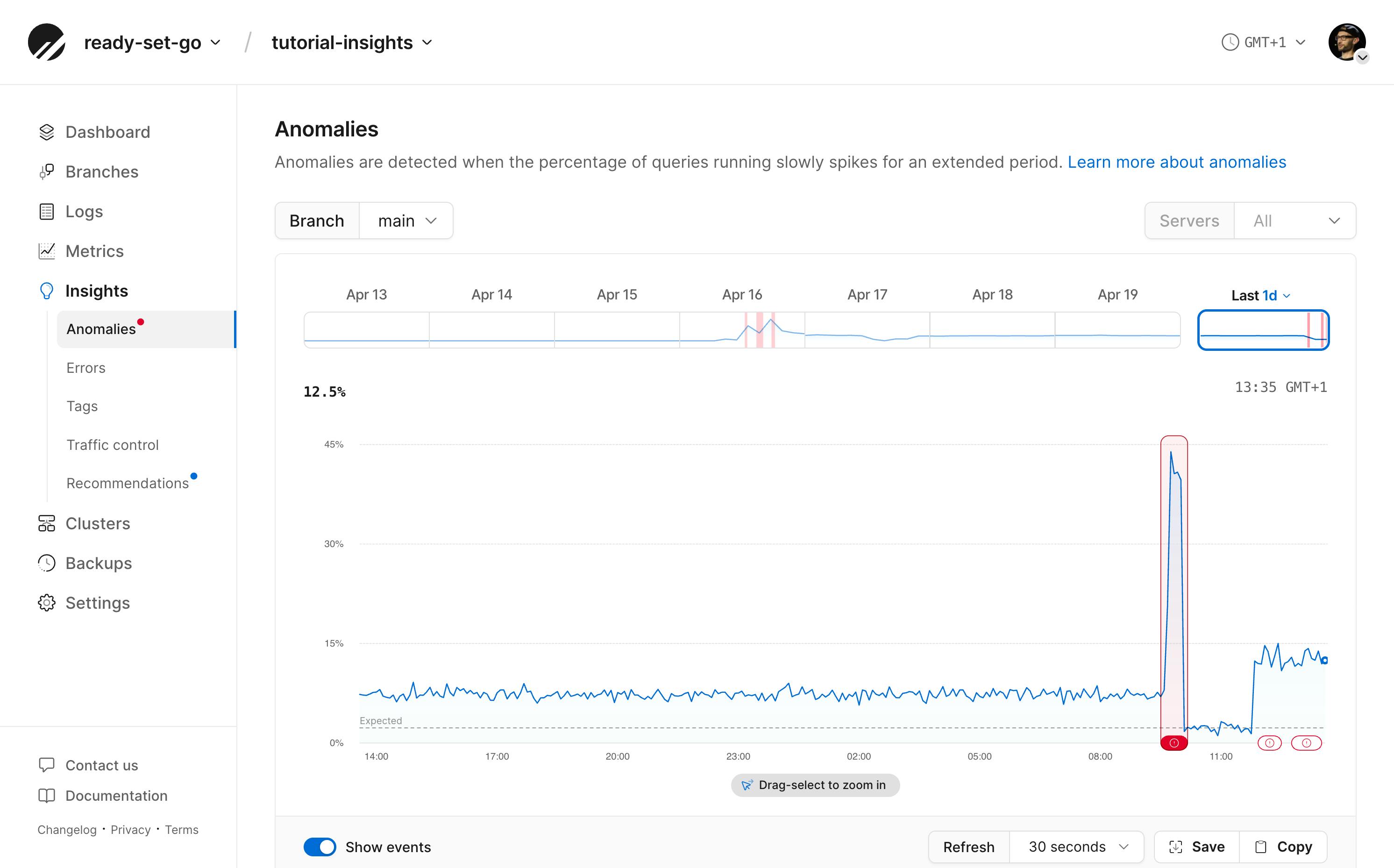Open the Logs page
Viewport: 1394px width, 868px height.
pyautogui.click(x=84, y=211)
